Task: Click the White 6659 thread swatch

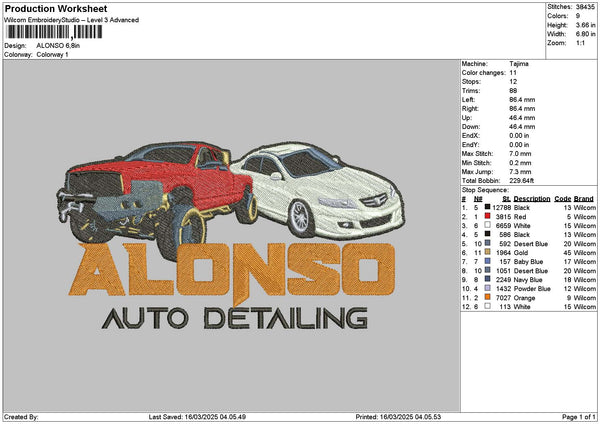Action: [487, 225]
